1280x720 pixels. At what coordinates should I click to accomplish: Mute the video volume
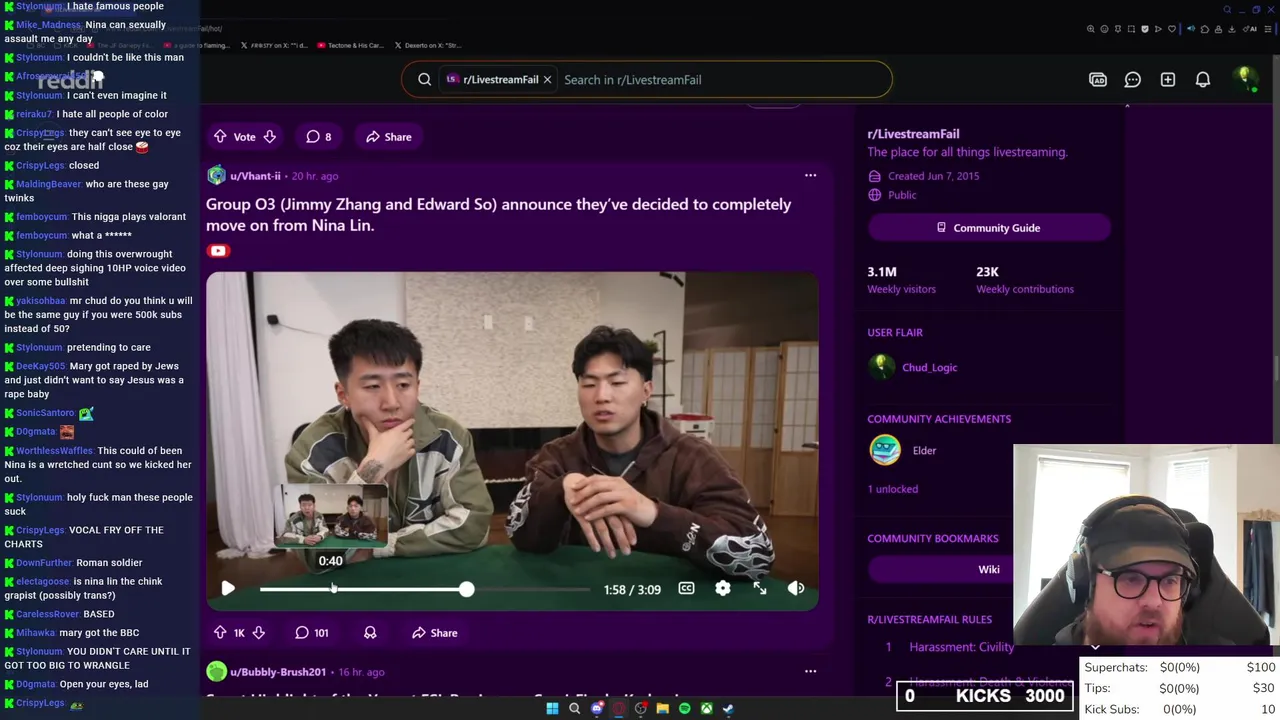pyautogui.click(x=796, y=589)
